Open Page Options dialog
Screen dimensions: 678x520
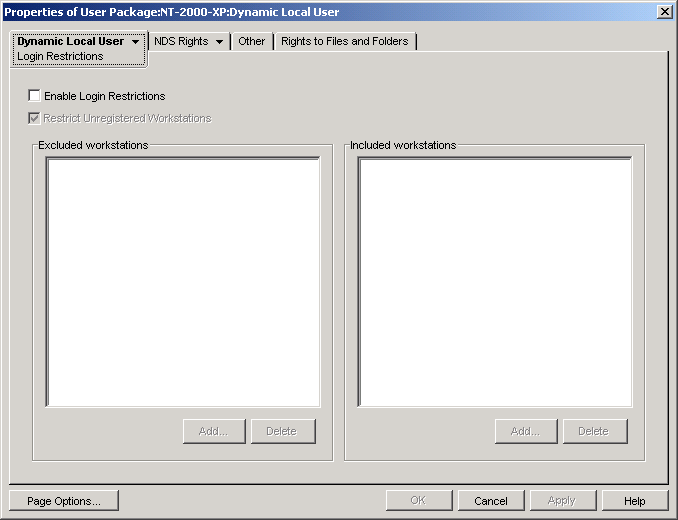(64, 501)
